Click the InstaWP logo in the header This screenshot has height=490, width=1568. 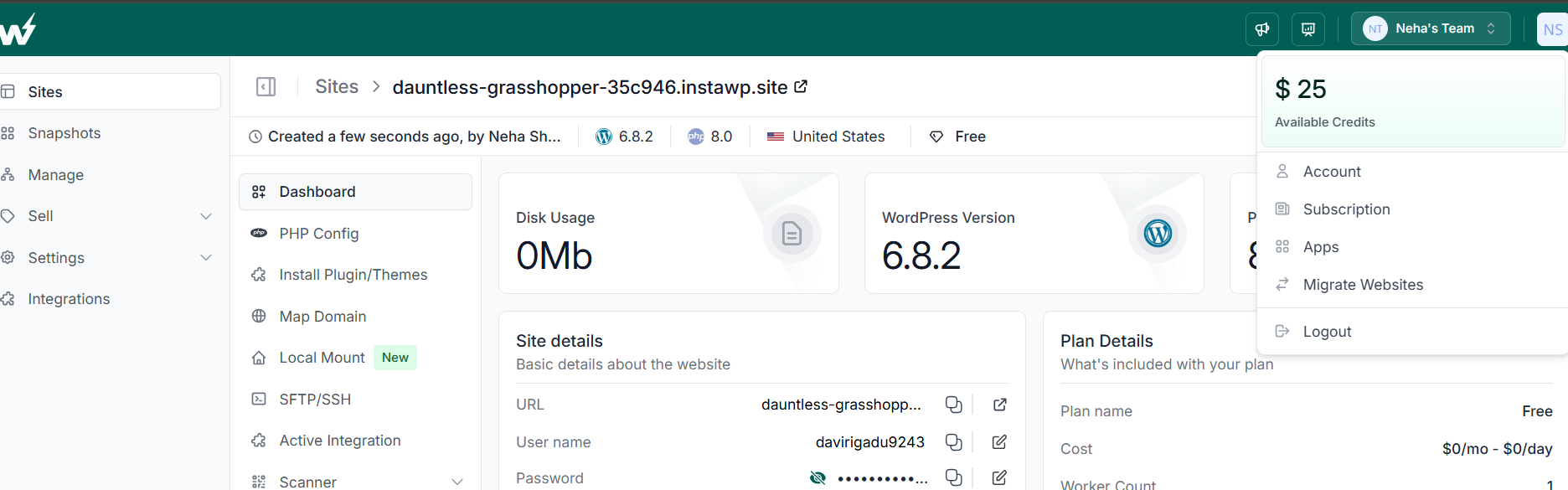(x=18, y=29)
